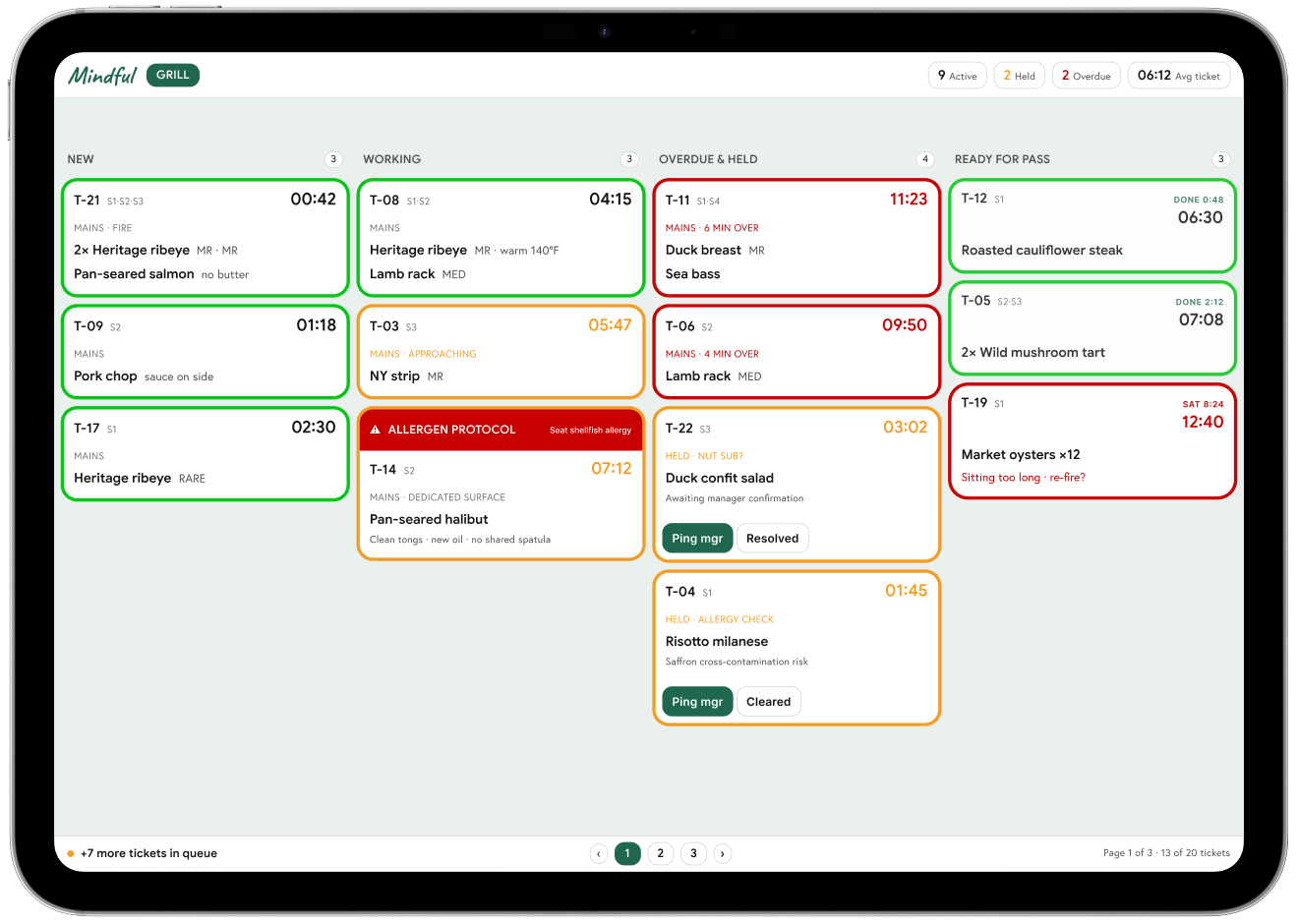Click 'Awaiting manager confirmation' text
Image resolution: width=1298 pixels, height=924 pixels.
[735, 498]
